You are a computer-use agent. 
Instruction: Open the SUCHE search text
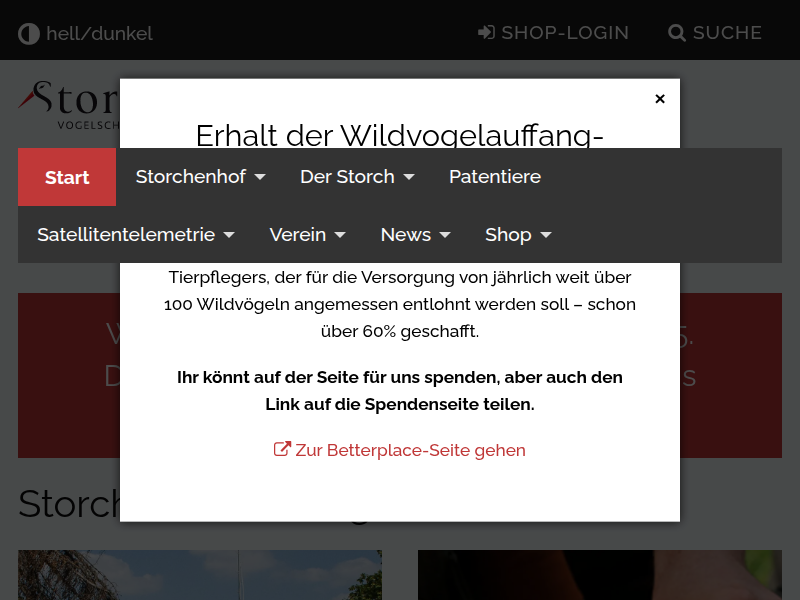click(x=727, y=33)
